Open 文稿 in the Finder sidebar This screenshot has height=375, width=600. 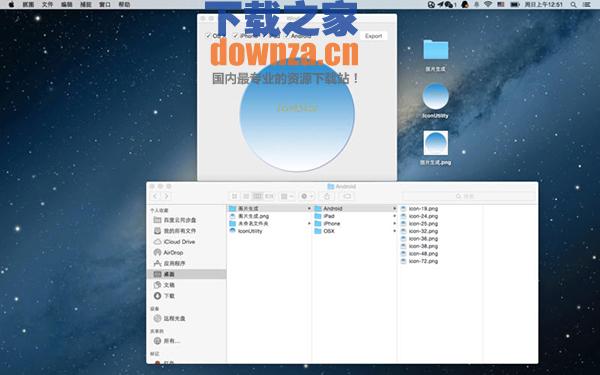[x=187, y=285]
